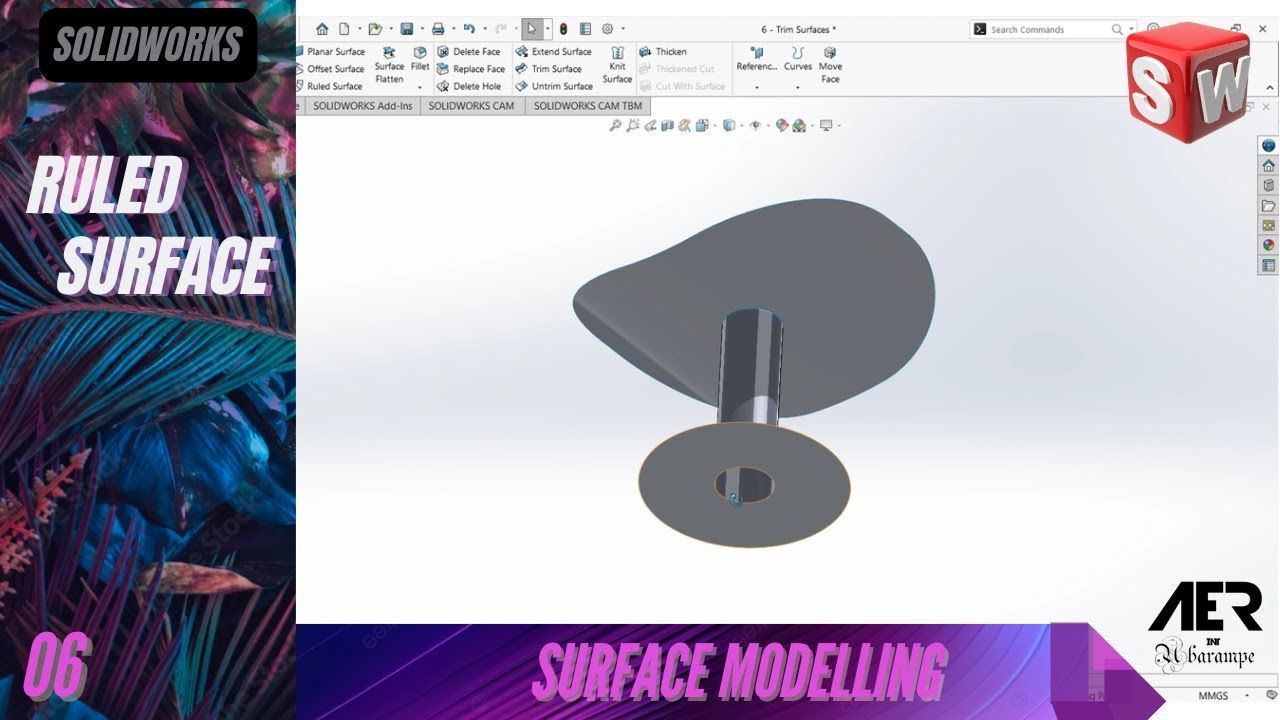Click the Knit Surface tool

pyautogui.click(x=617, y=66)
